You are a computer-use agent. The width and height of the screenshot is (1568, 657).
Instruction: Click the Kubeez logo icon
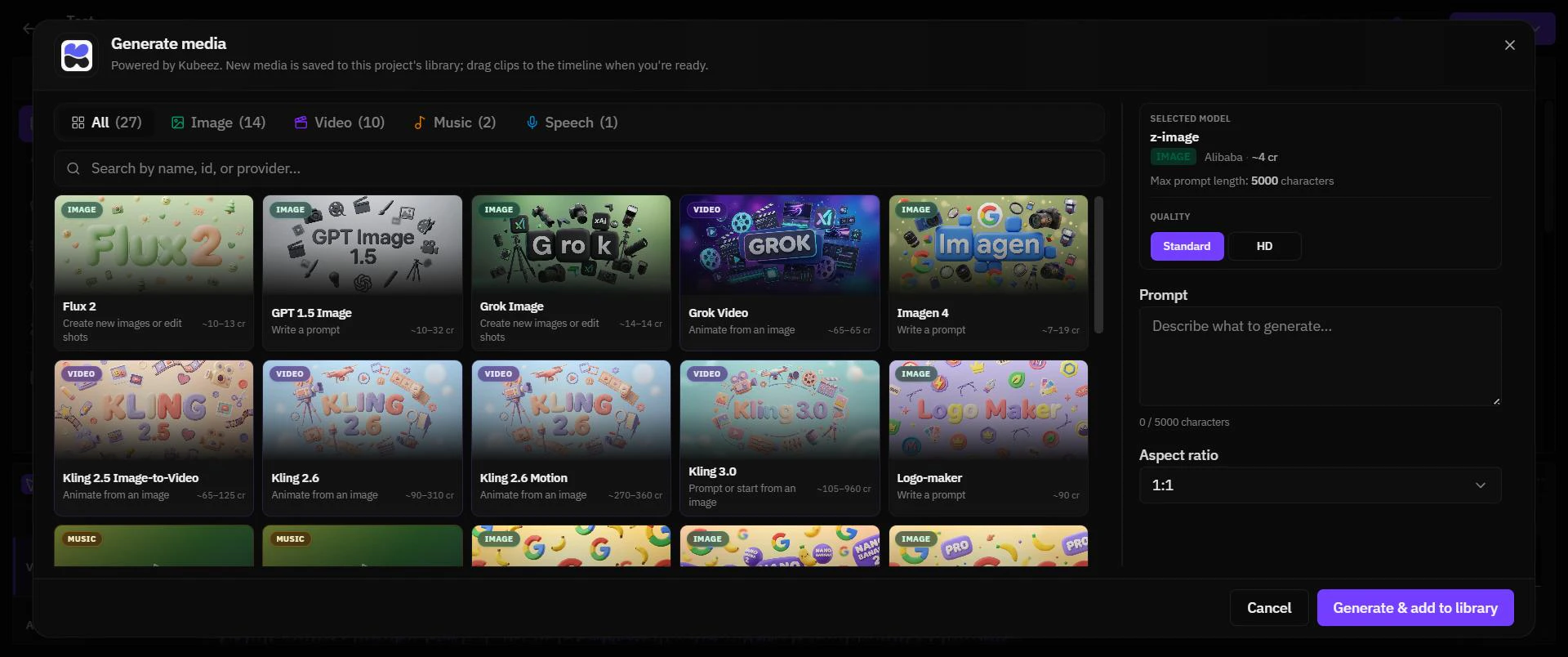[77, 56]
